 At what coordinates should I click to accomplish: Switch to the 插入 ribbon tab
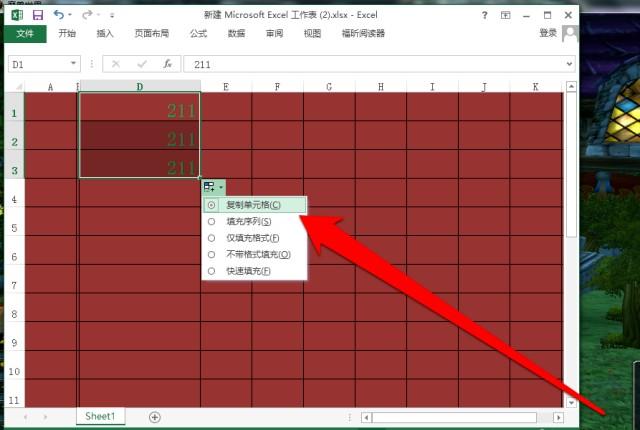tap(105, 33)
